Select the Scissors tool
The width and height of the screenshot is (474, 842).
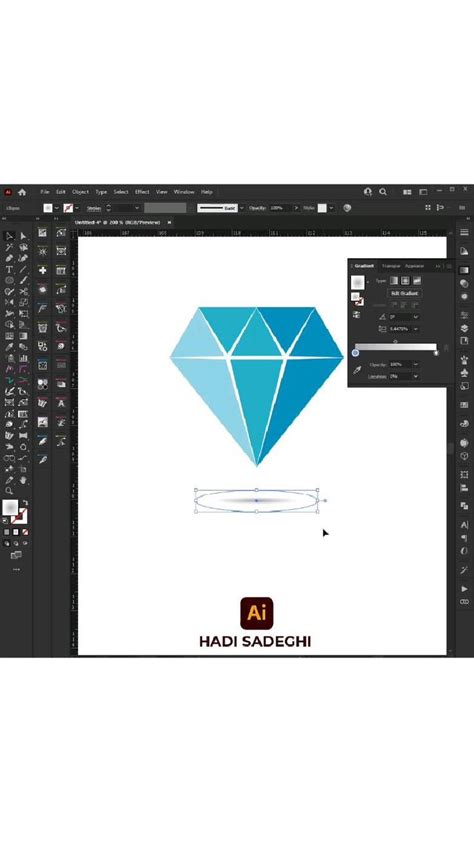[x=24, y=292]
